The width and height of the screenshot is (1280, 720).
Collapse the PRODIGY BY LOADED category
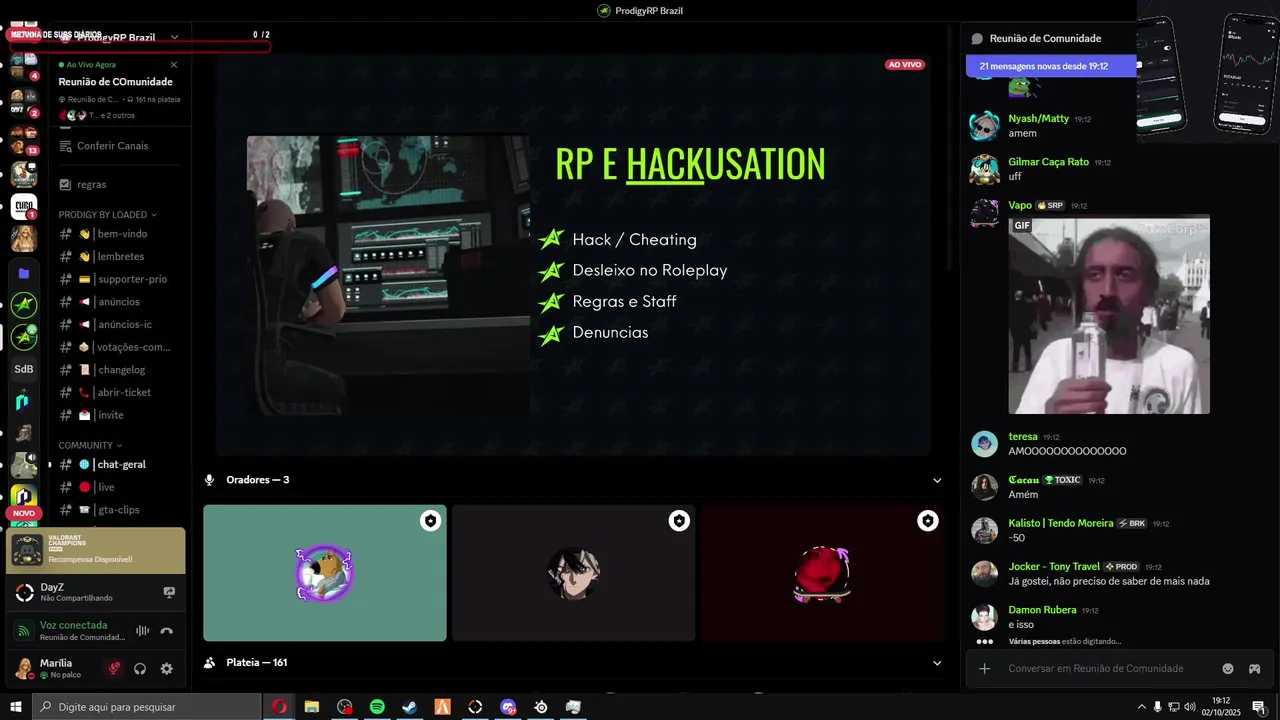(x=107, y=215)
